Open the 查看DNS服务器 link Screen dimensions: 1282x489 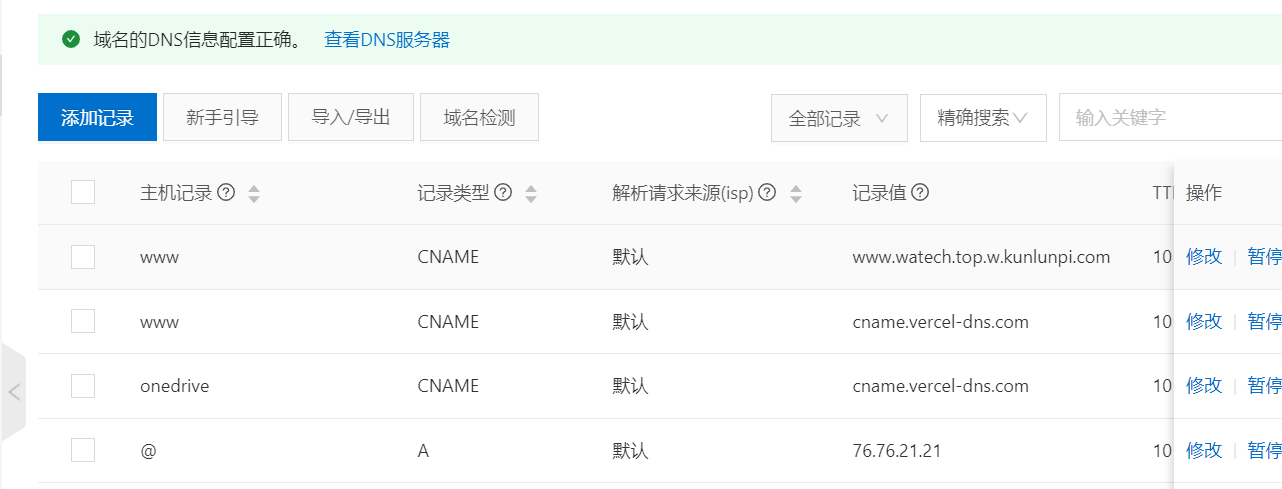[x=387, y=40]
